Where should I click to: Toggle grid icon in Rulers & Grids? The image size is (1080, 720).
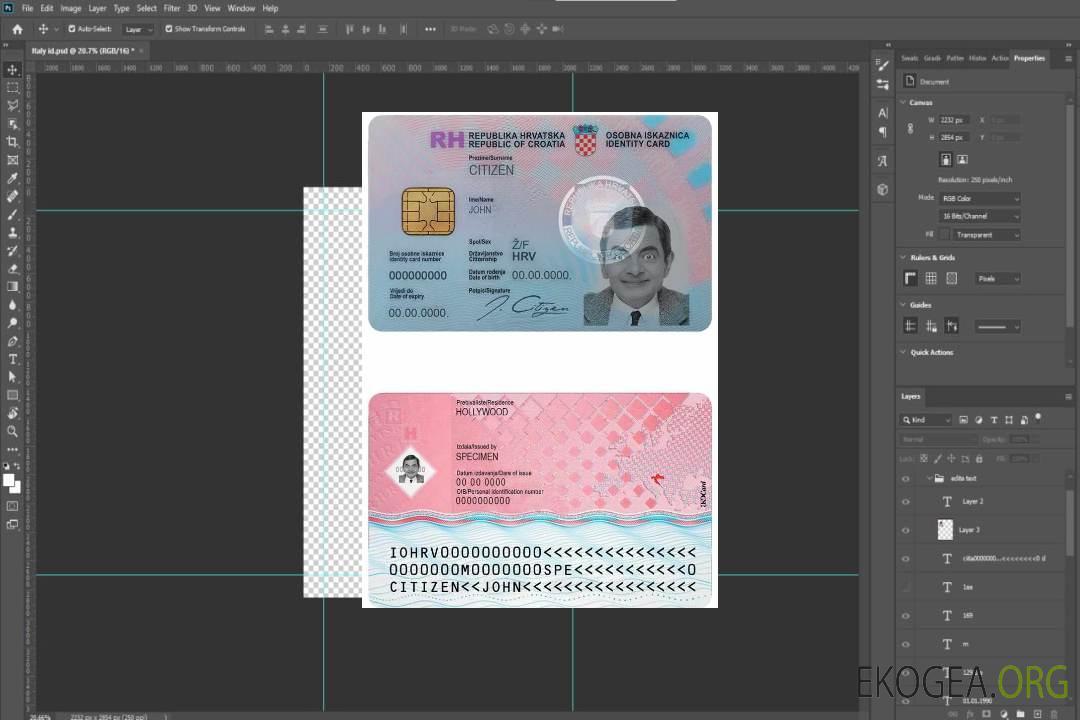pos(931,278)
